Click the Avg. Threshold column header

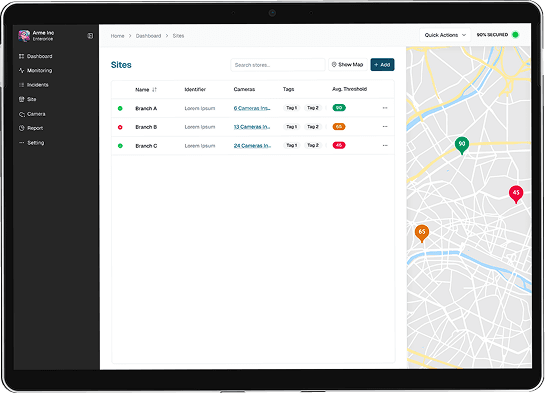[x=349, y=89]
